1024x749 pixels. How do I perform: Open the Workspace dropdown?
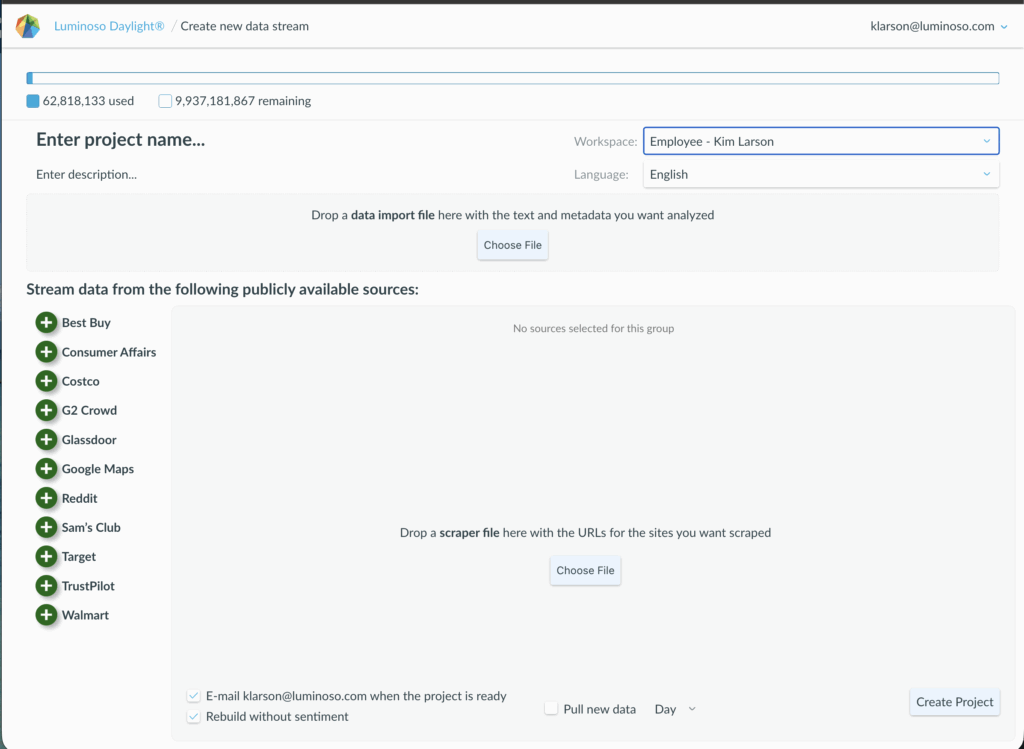(820, 142)
